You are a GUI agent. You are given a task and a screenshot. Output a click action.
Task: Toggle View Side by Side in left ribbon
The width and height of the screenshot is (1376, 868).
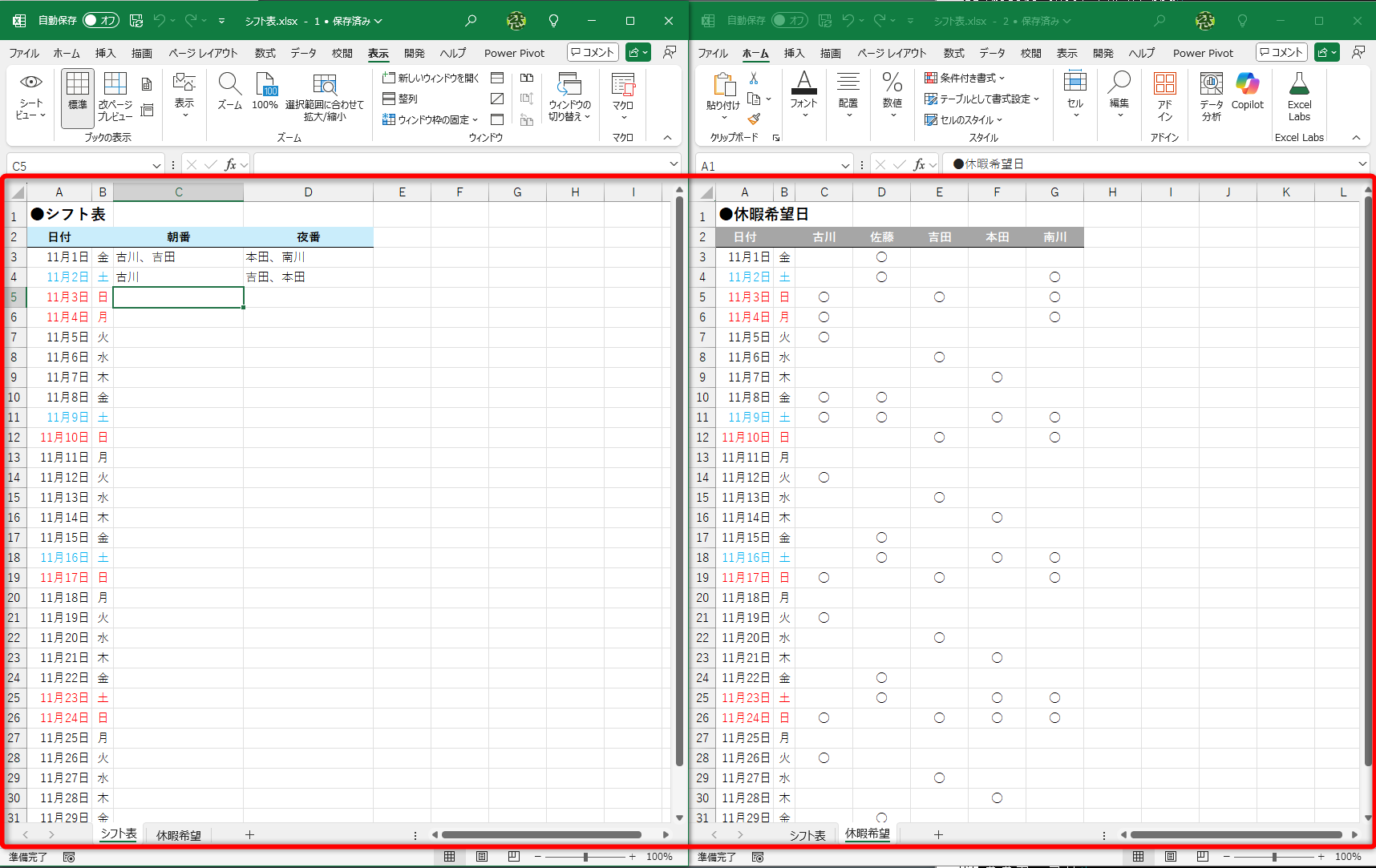tap(527, 78)
